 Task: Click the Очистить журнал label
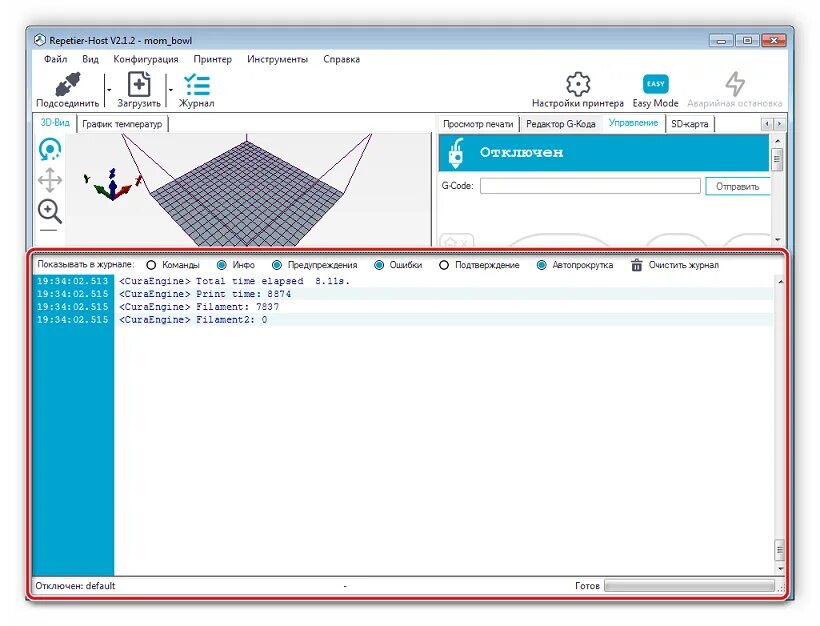pos(684,265)
